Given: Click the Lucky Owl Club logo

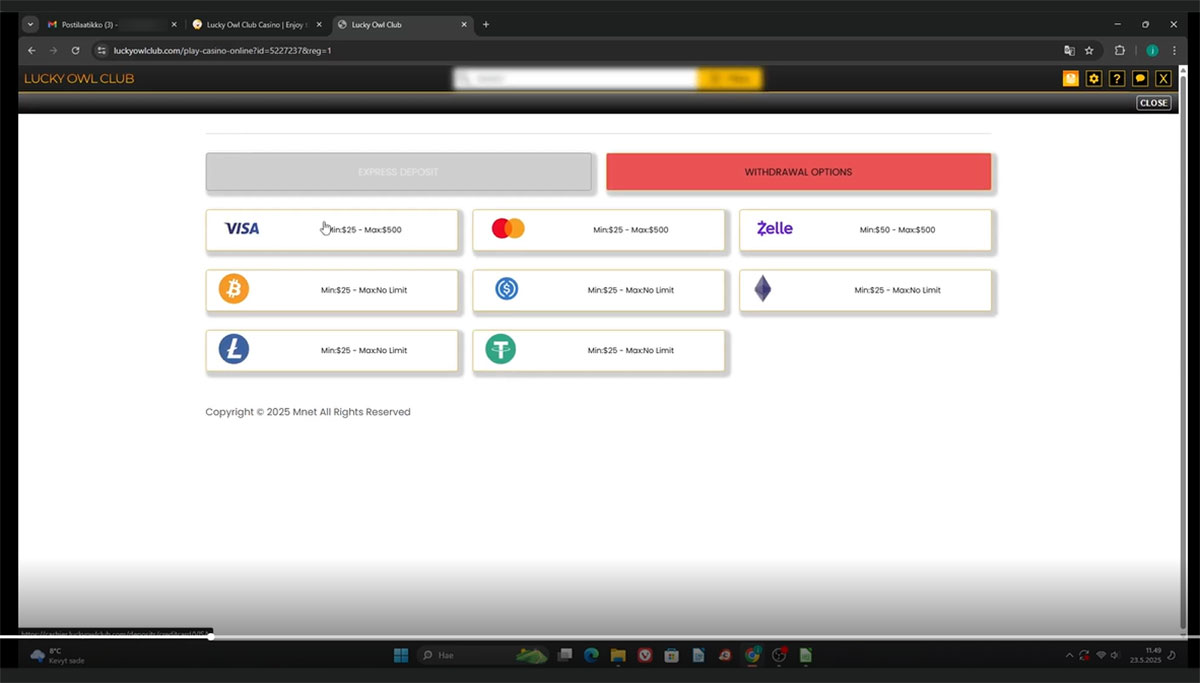Looking at the screenshot, I should (79, 79).
